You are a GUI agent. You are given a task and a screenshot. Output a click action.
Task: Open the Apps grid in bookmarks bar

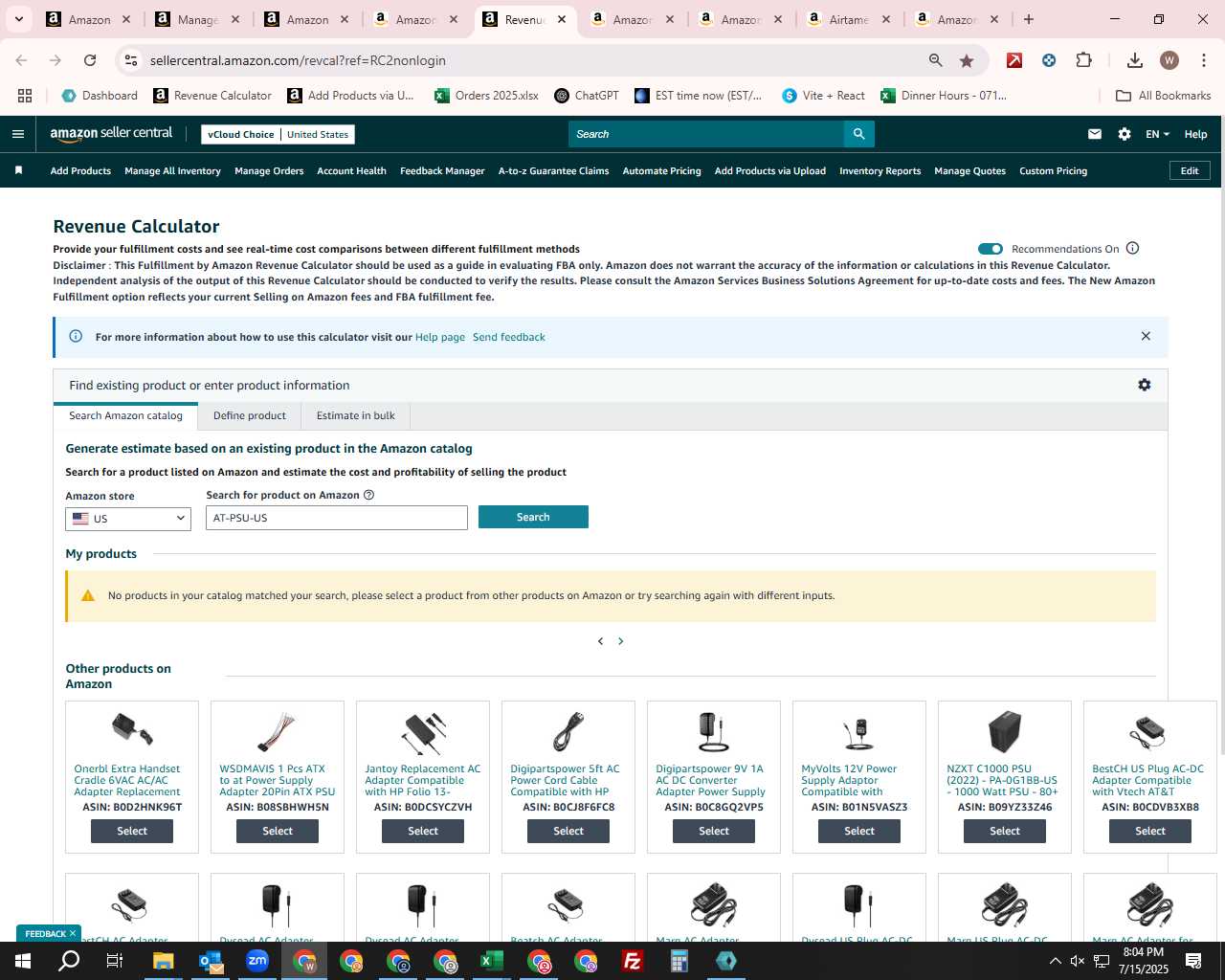pyautogui.click(x=25, y=96)
